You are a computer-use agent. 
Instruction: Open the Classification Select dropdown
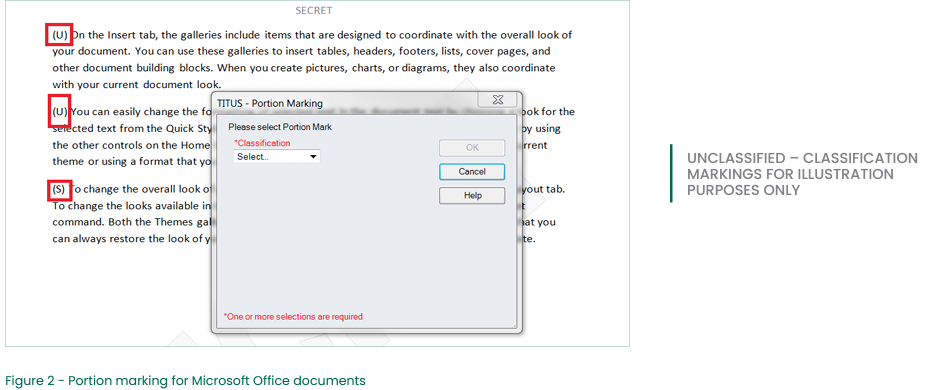(x=277, y=157)
